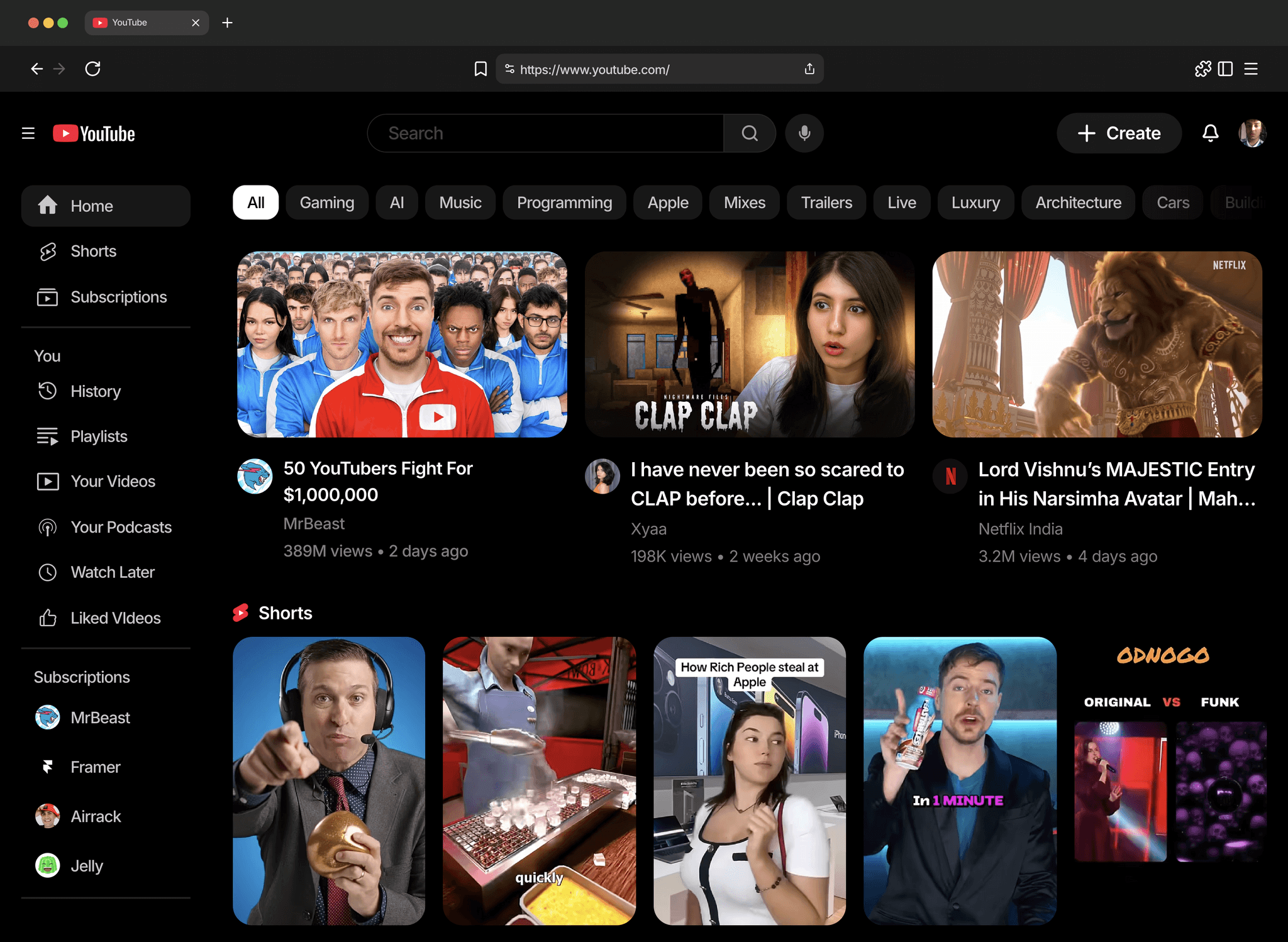Open the Lord Vishnu's MAJESTIC Entry title

(x=1117, y=484)
